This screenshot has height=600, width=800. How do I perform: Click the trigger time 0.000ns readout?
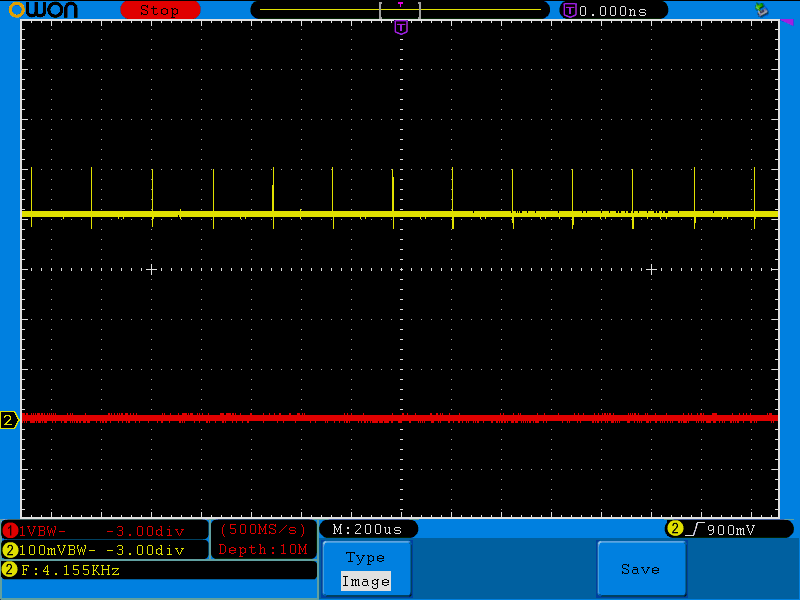pyautogui.click(x=613, y=11)
